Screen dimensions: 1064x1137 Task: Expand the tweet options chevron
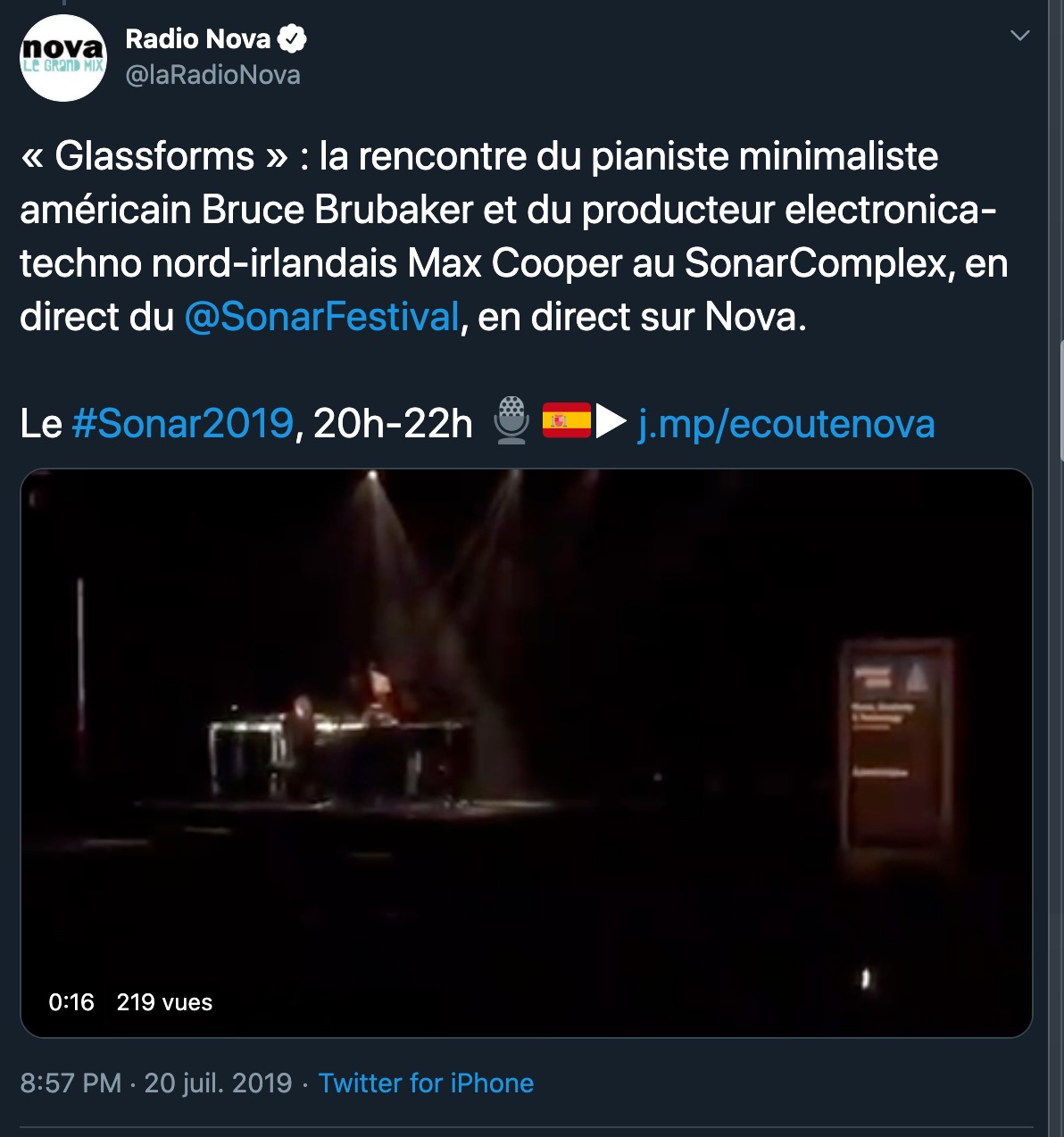click(1019, 36)
